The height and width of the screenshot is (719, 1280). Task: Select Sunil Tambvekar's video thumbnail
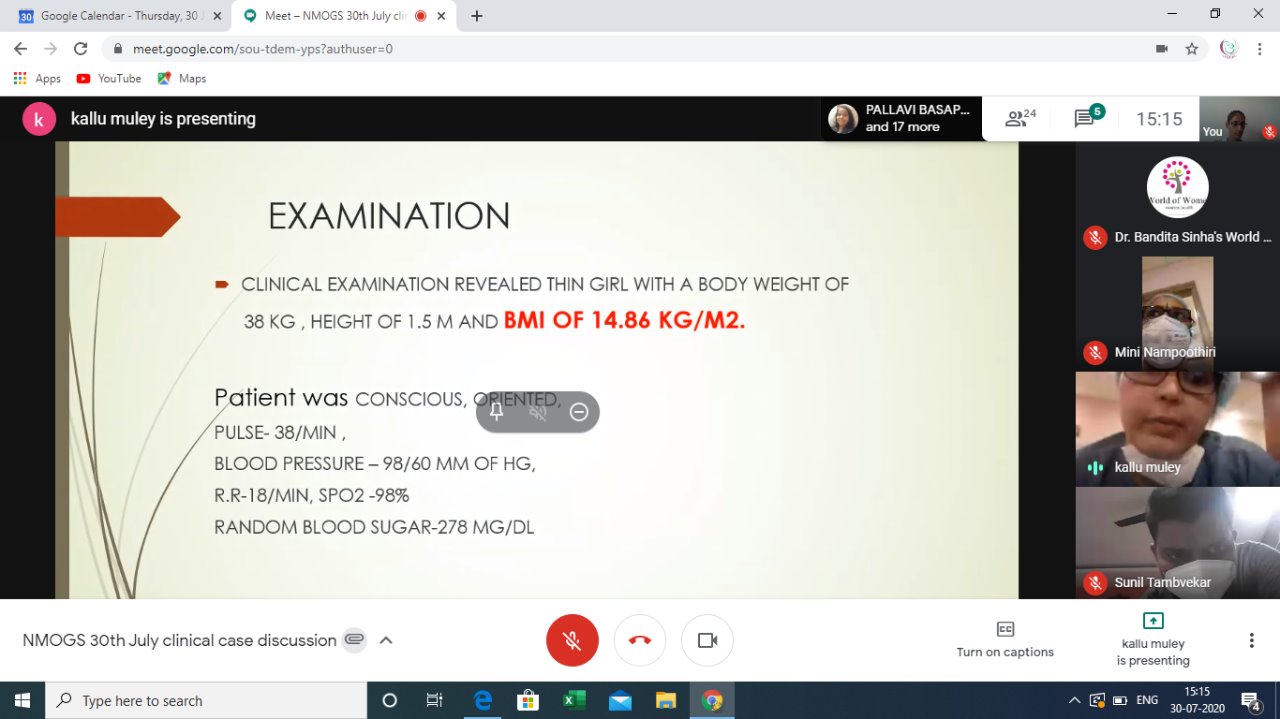point(1177,542)
